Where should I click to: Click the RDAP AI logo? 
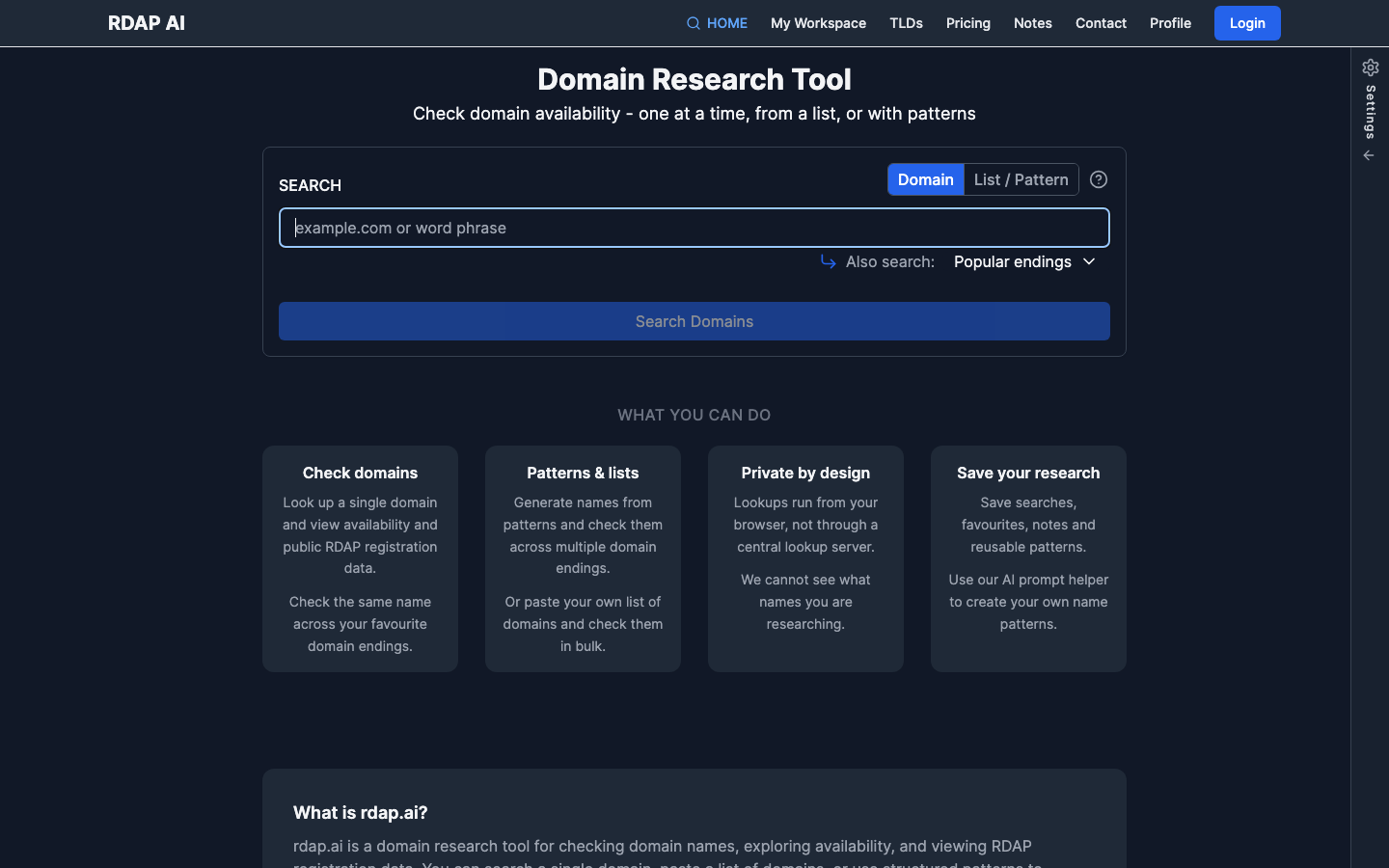[147, 23]
